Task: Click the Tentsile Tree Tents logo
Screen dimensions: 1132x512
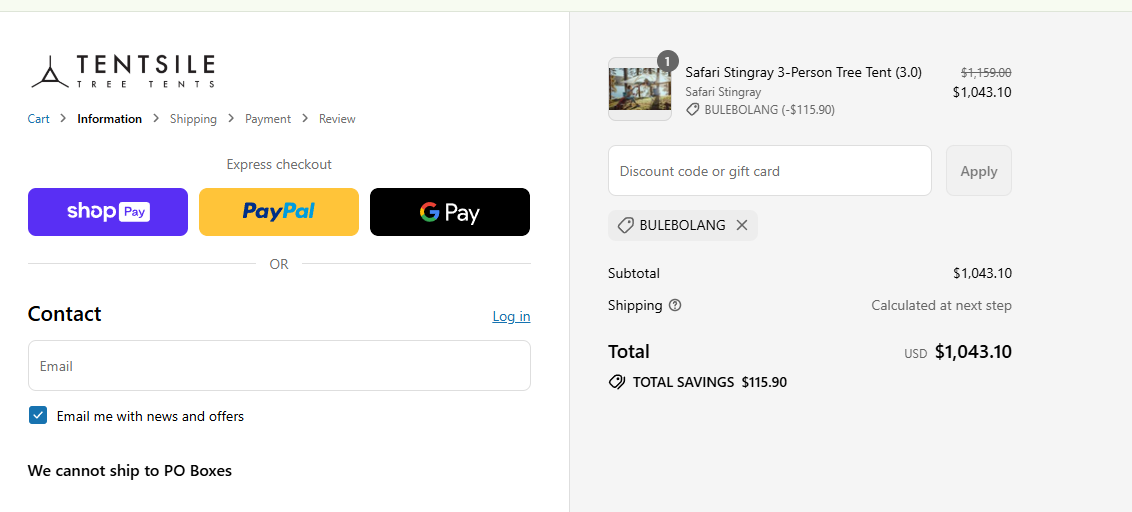Action: coord(123,71)
